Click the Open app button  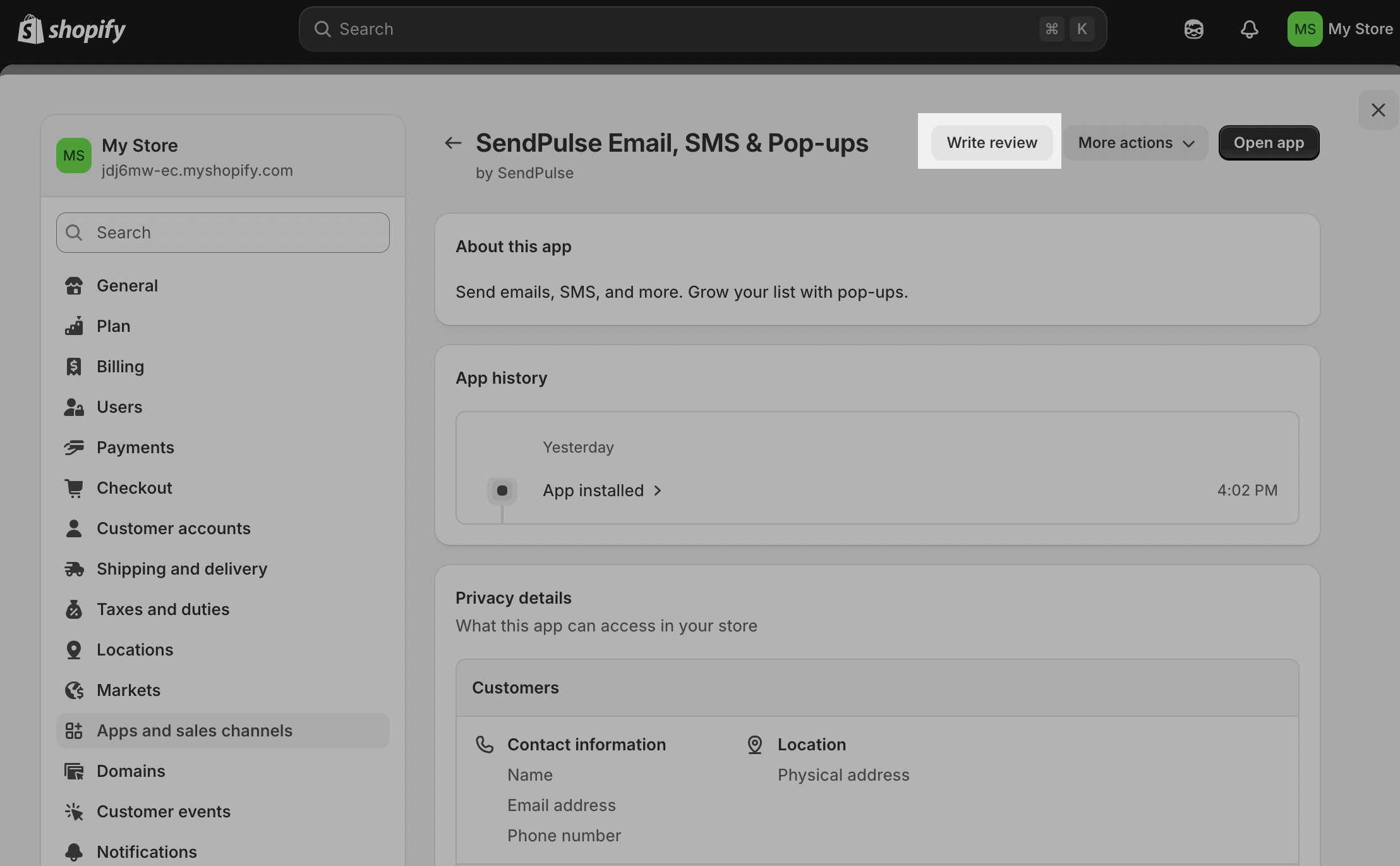(x=1269, y=143)
